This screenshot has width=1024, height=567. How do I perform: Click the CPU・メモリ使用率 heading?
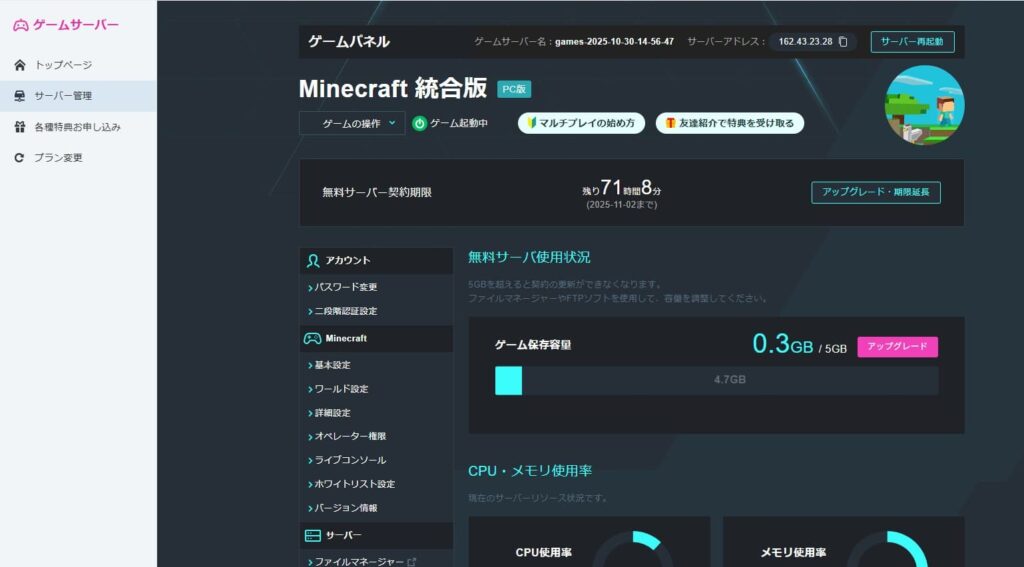(x=530, y=471)
